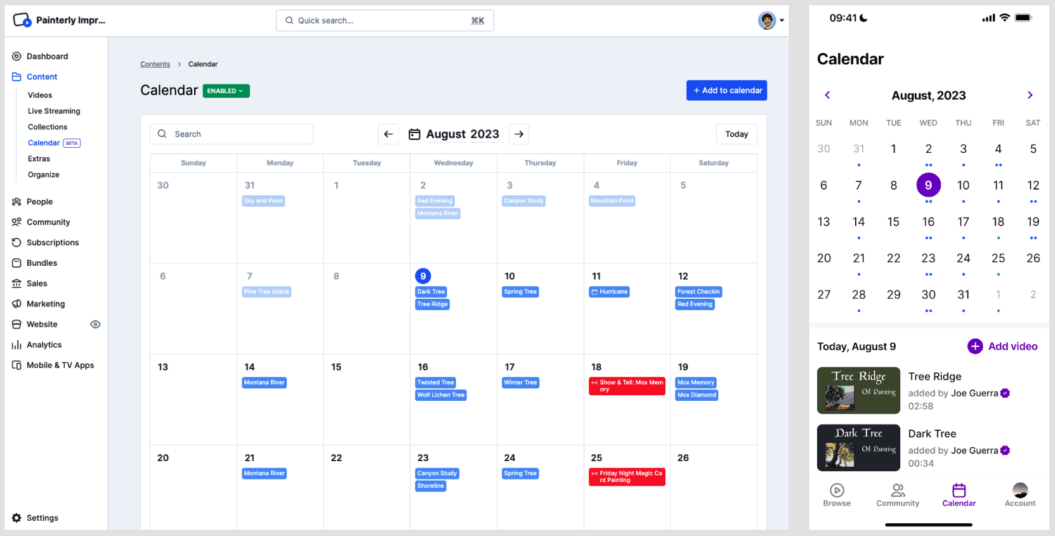Tap the Dark Tree video thumbnail
The image size is (1055, 536).
(x=859, y=447)
